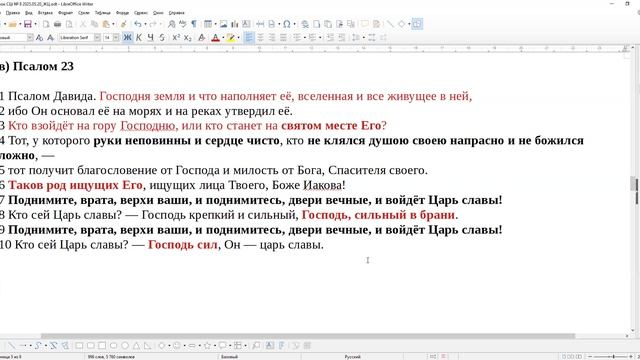Click the Save document icon

pos(27,24)
